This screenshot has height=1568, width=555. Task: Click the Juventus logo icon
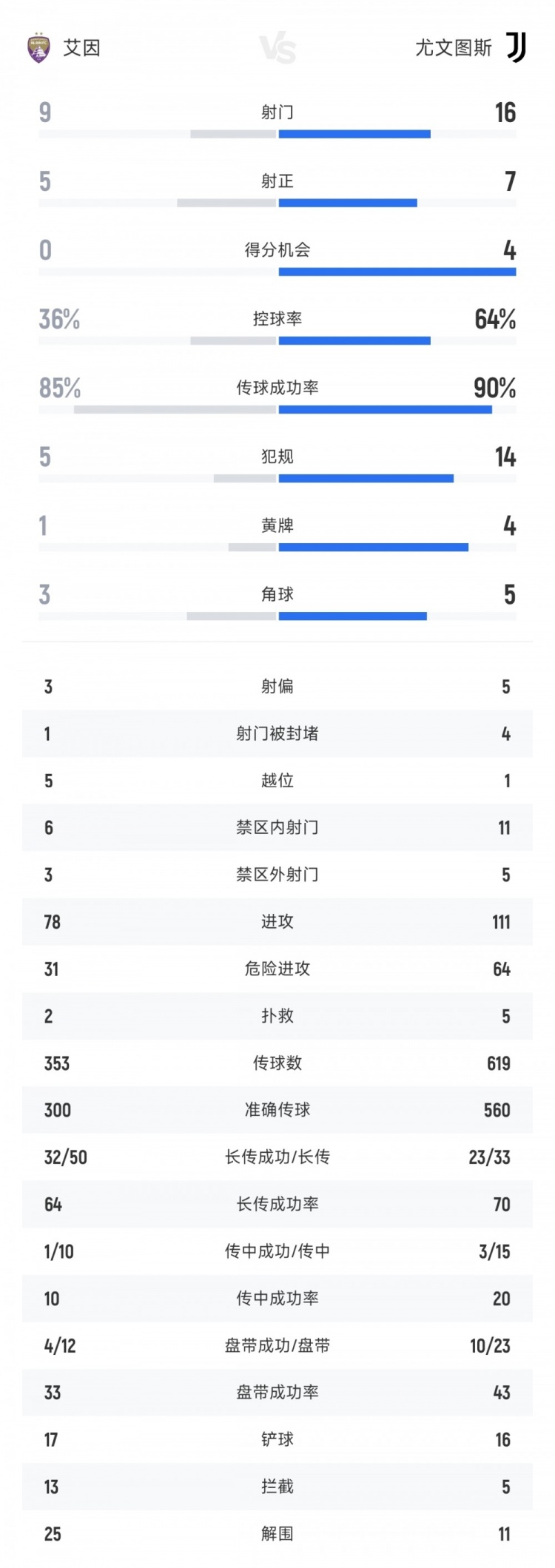516,47
